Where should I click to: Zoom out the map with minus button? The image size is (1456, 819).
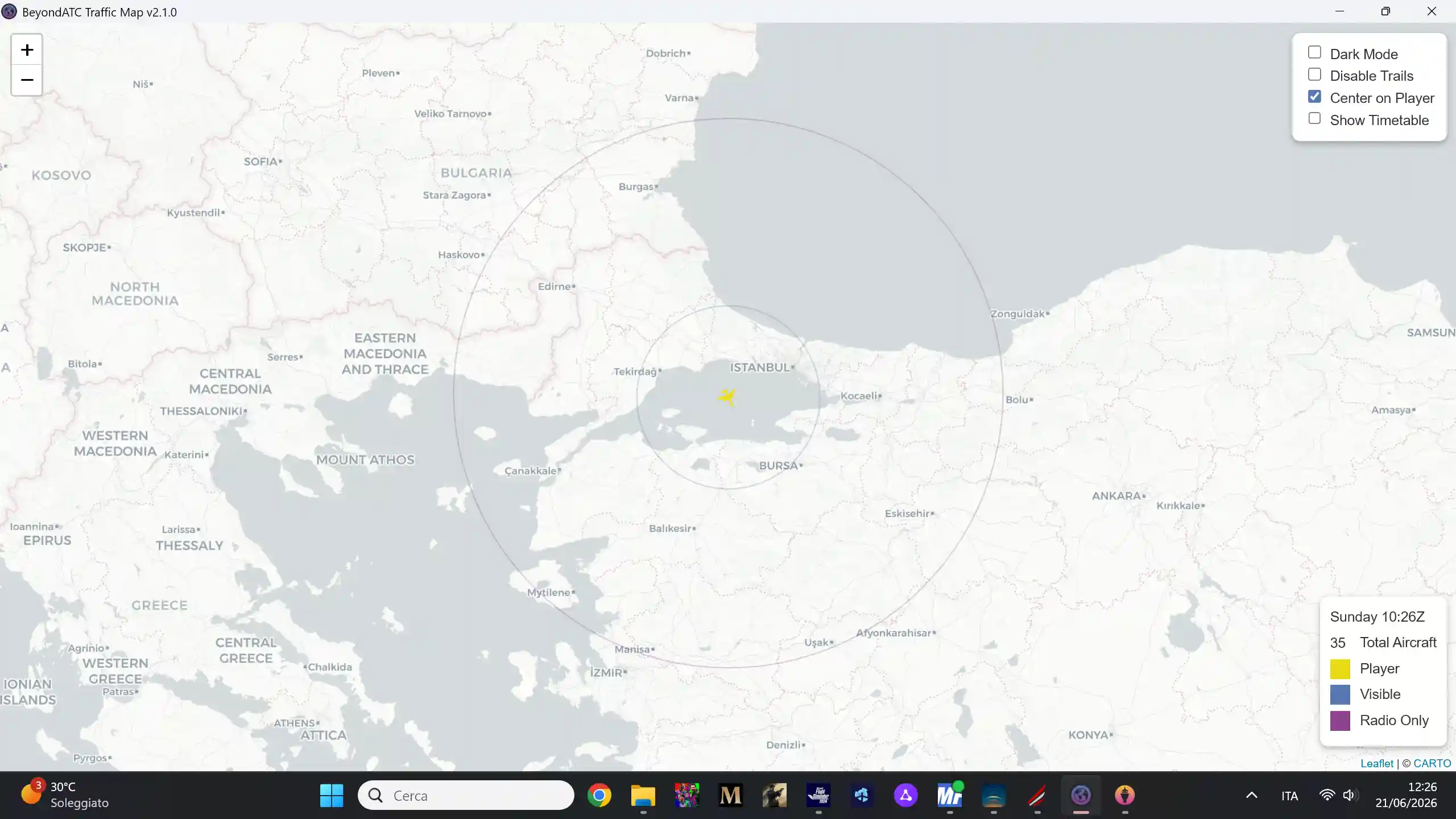click(x=27, y=80)
